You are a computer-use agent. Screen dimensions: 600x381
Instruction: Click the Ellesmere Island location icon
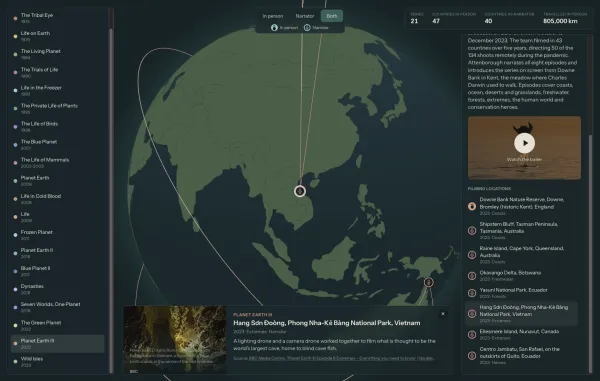(x=472, y=335)
